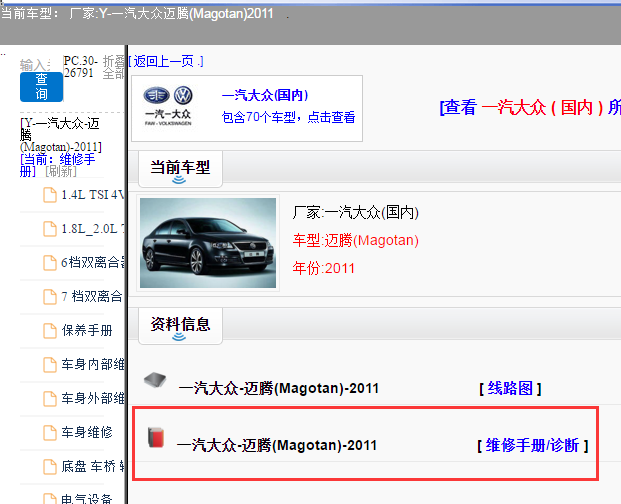
Task: Select the 资料信息 tab
Action: [180, 326]
